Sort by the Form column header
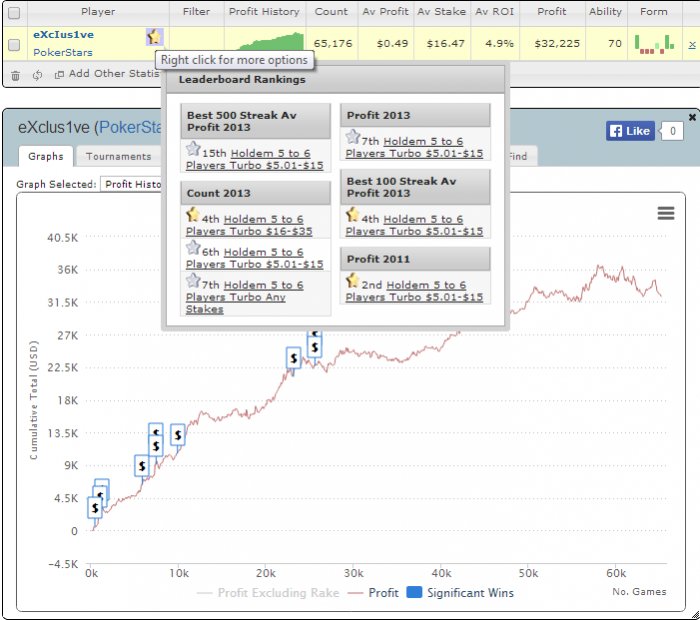700x620 pixels. click(654, 12)
